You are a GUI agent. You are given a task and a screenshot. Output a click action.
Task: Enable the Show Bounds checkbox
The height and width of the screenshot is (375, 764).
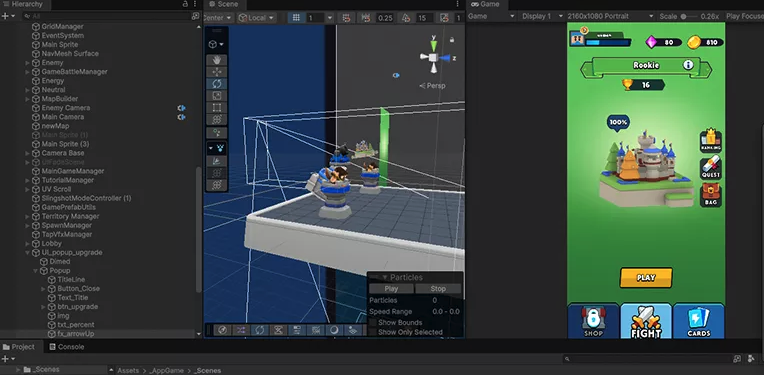(373, 322)
